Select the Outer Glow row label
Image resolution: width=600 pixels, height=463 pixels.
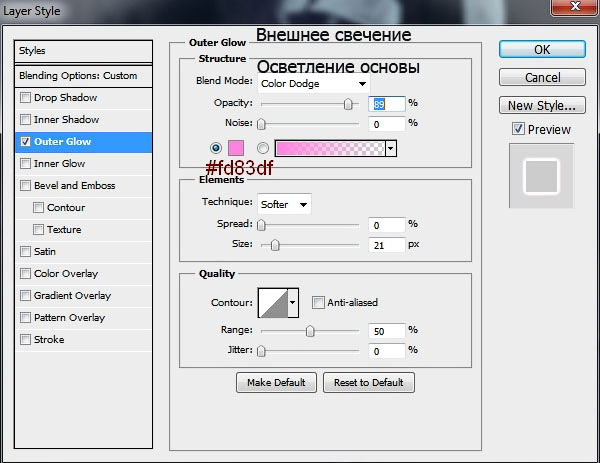click(x=63, y=142)
